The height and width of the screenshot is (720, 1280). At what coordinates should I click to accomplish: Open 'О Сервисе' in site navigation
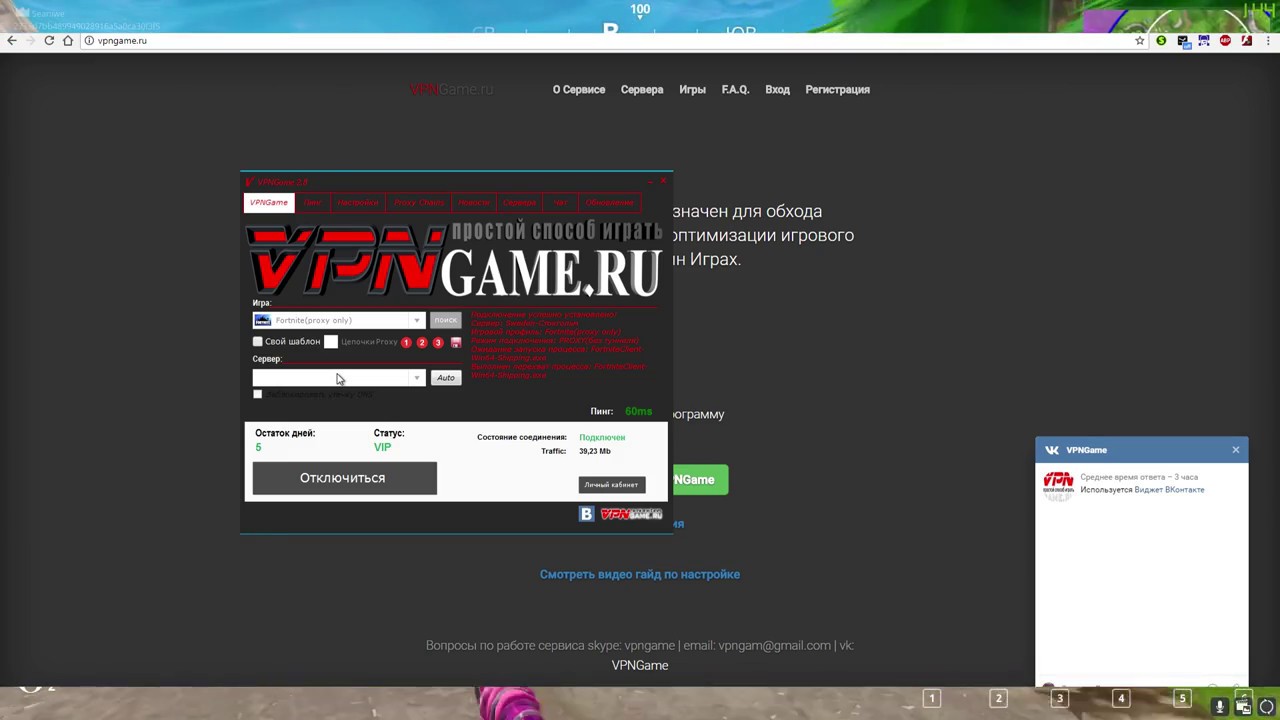pyautogui.click(x=579, y=90)
